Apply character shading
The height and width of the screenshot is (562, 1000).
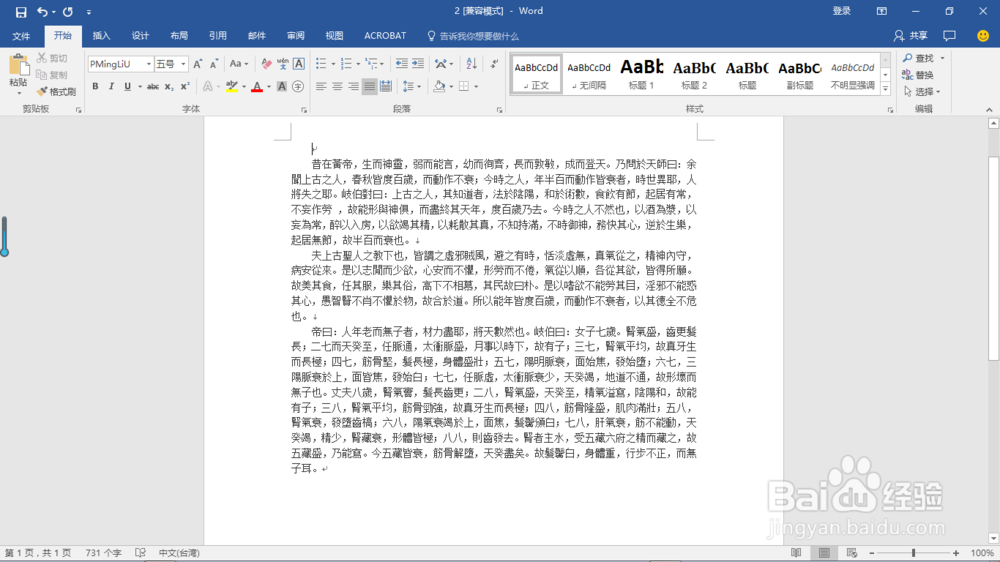[x=281, y=87]
